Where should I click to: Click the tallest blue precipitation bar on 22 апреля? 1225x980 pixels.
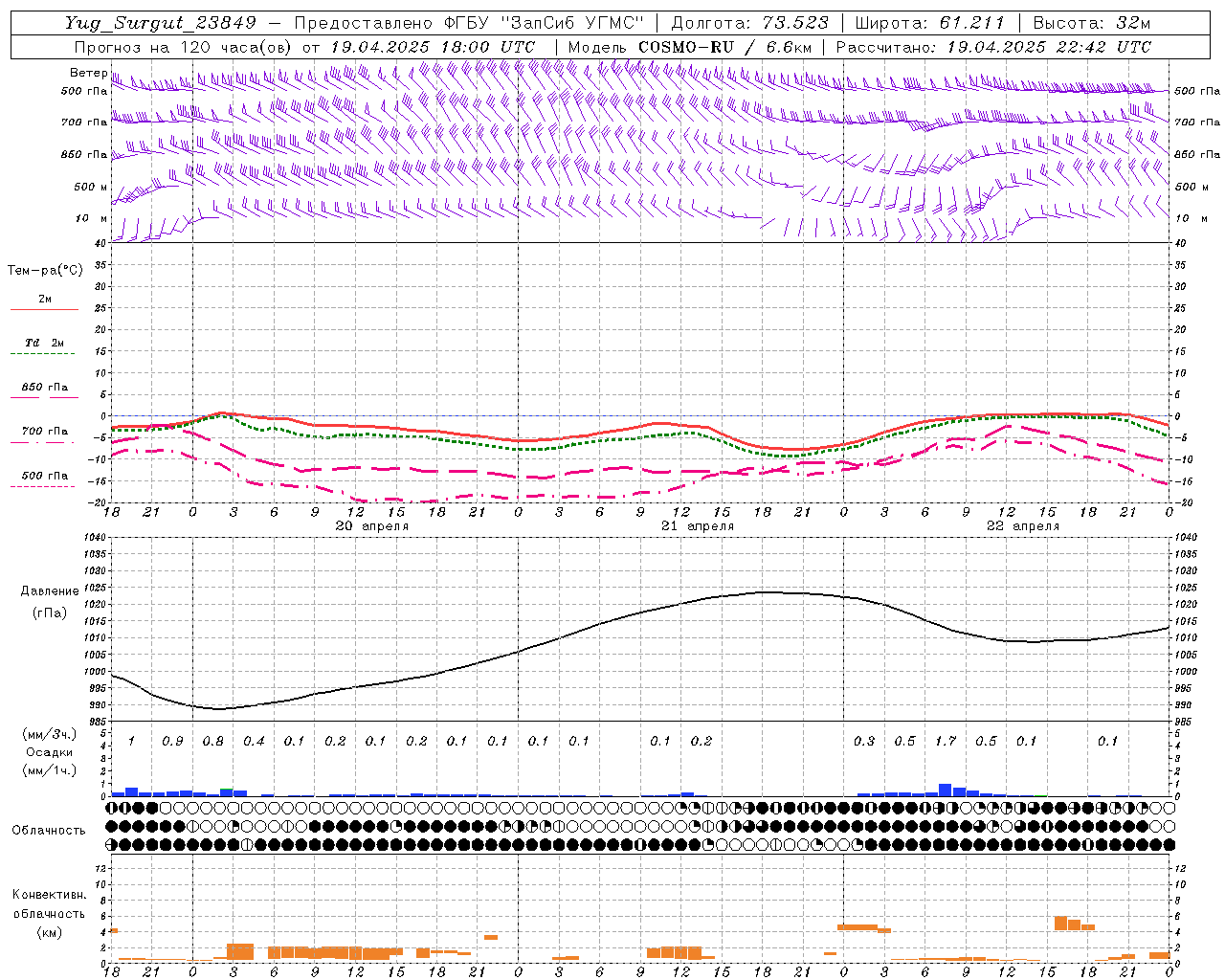[946, 791]
